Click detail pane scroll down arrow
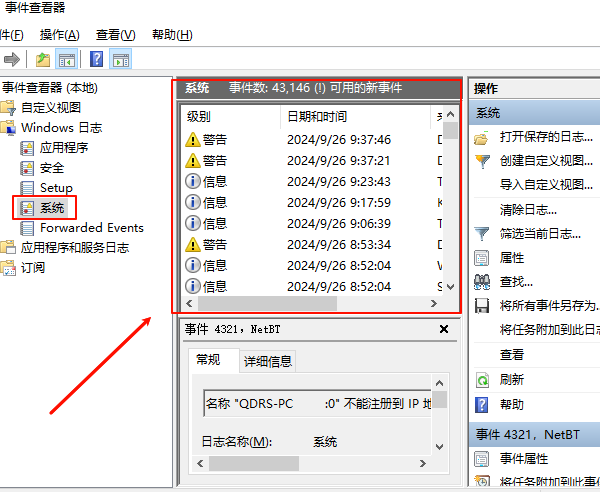The height and width of the screenshot is (492, 600). click(x=440, y=447)
